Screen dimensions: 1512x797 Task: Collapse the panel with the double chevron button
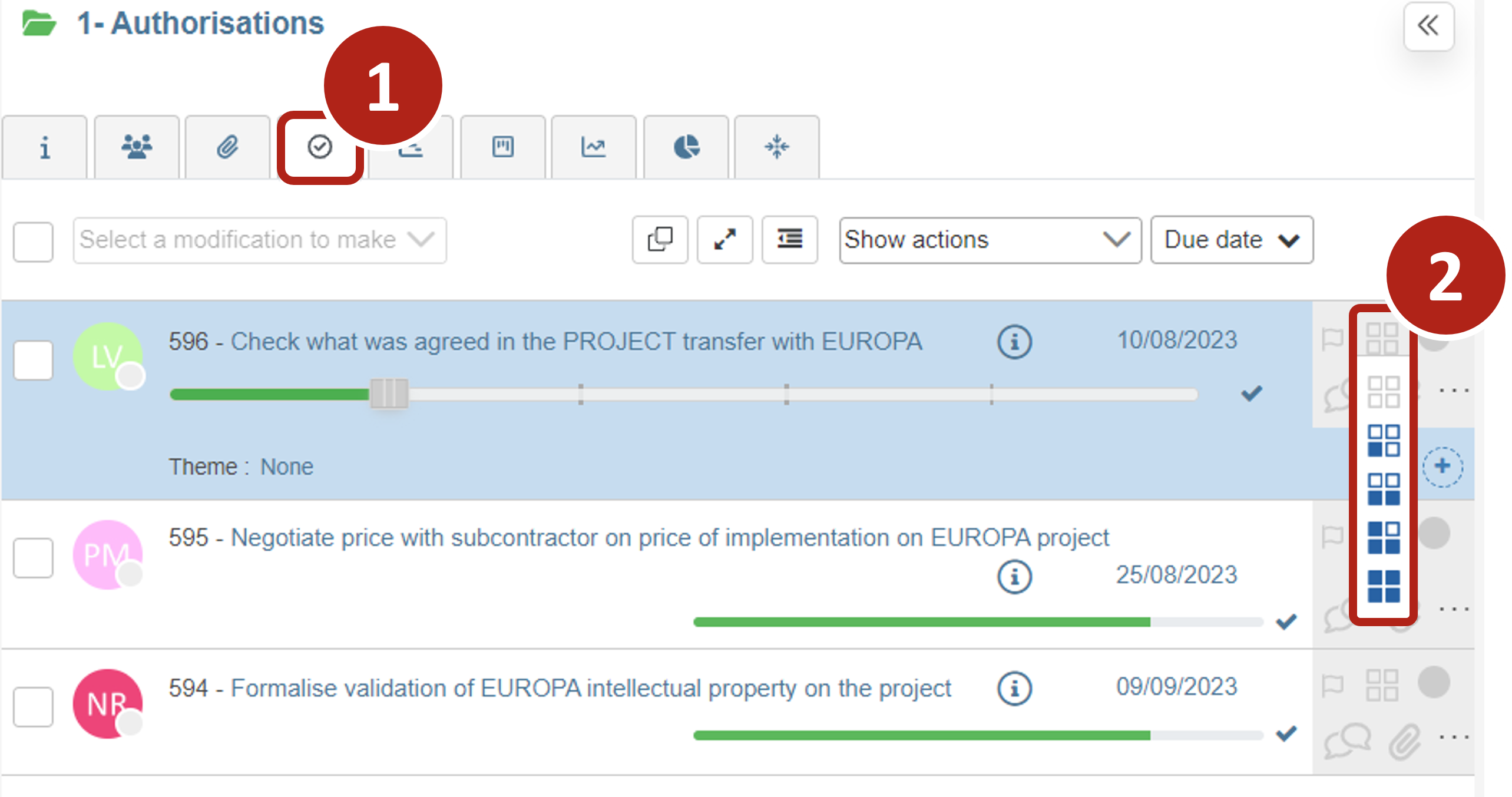(1428, 26)
